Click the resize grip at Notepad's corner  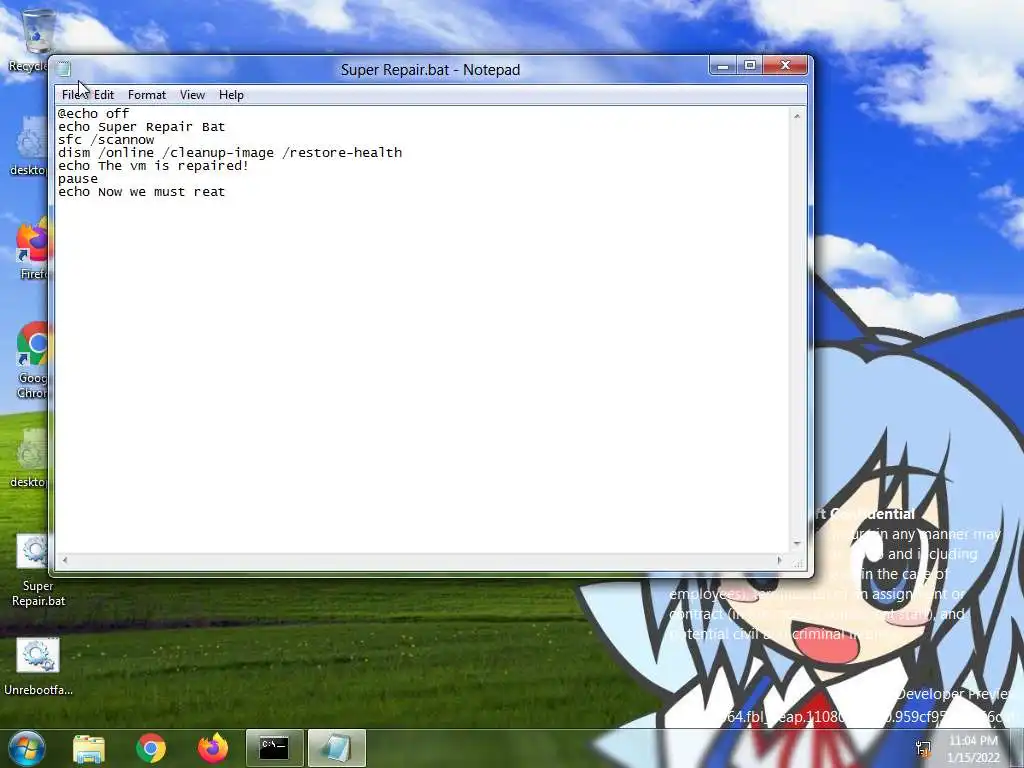coord(798,562)
